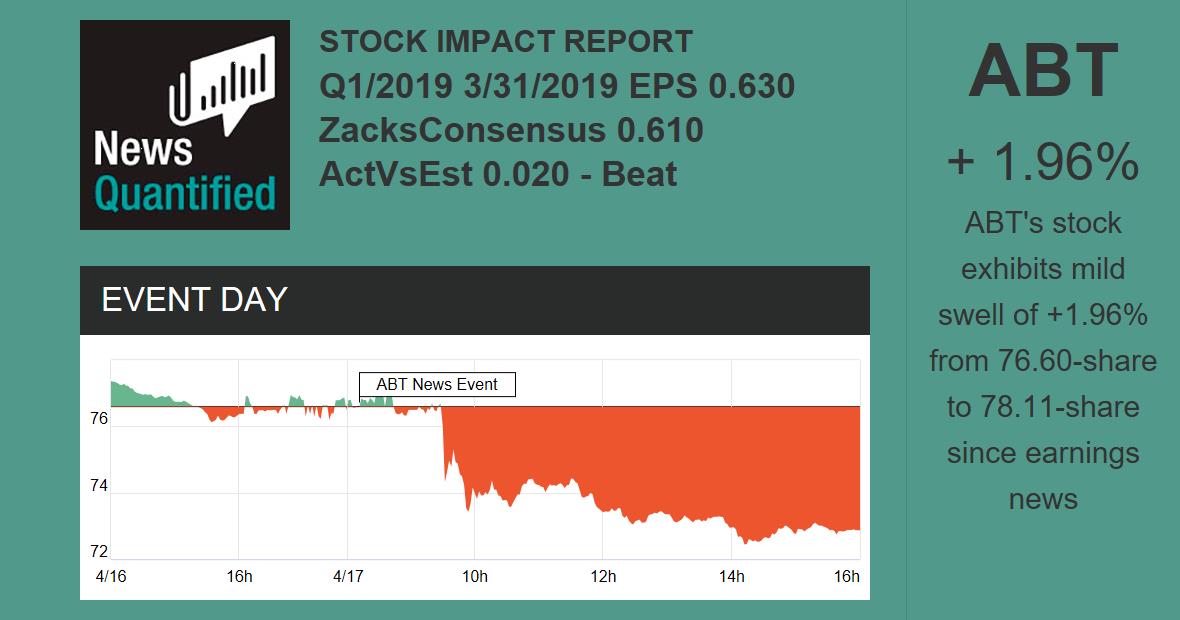
Task: Click the ABT News Event label
Action: point(437,384)
